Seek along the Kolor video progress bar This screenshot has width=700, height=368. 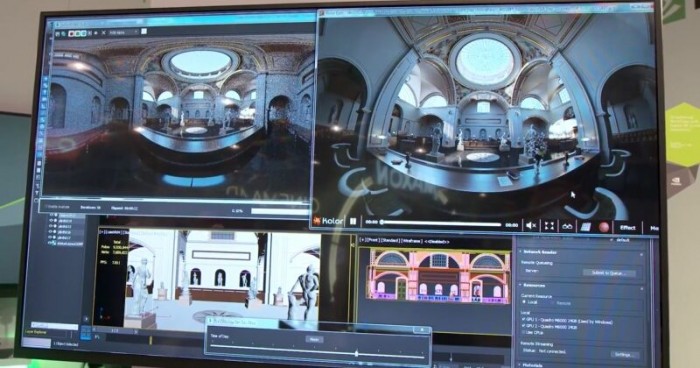pos(441,223)
